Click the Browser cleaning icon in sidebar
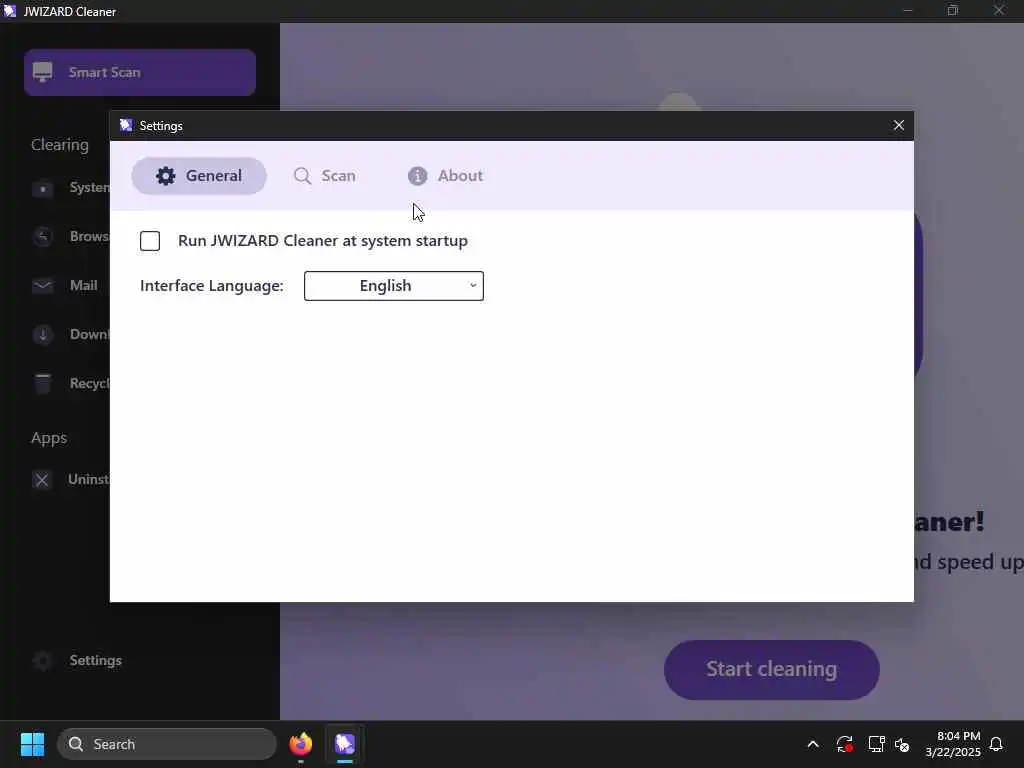Screen dimensions: 1024x768 [43, 236]
